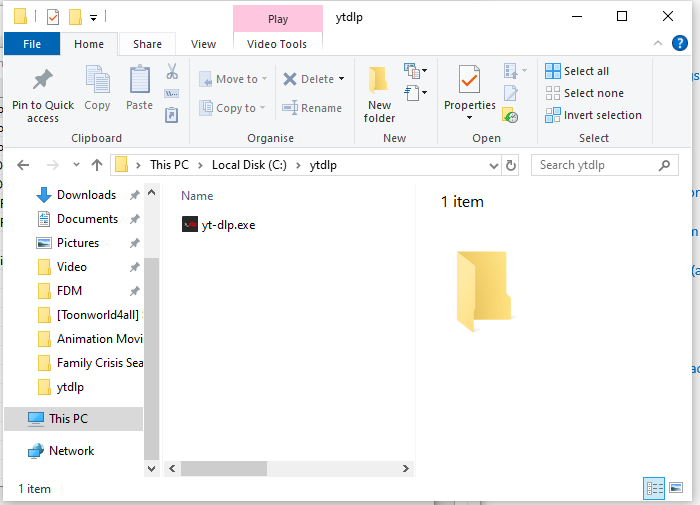This screenshot has width=700, height=505.
Task: Expand the Delete dropdown arrow
Action: [x=341, y=79]
